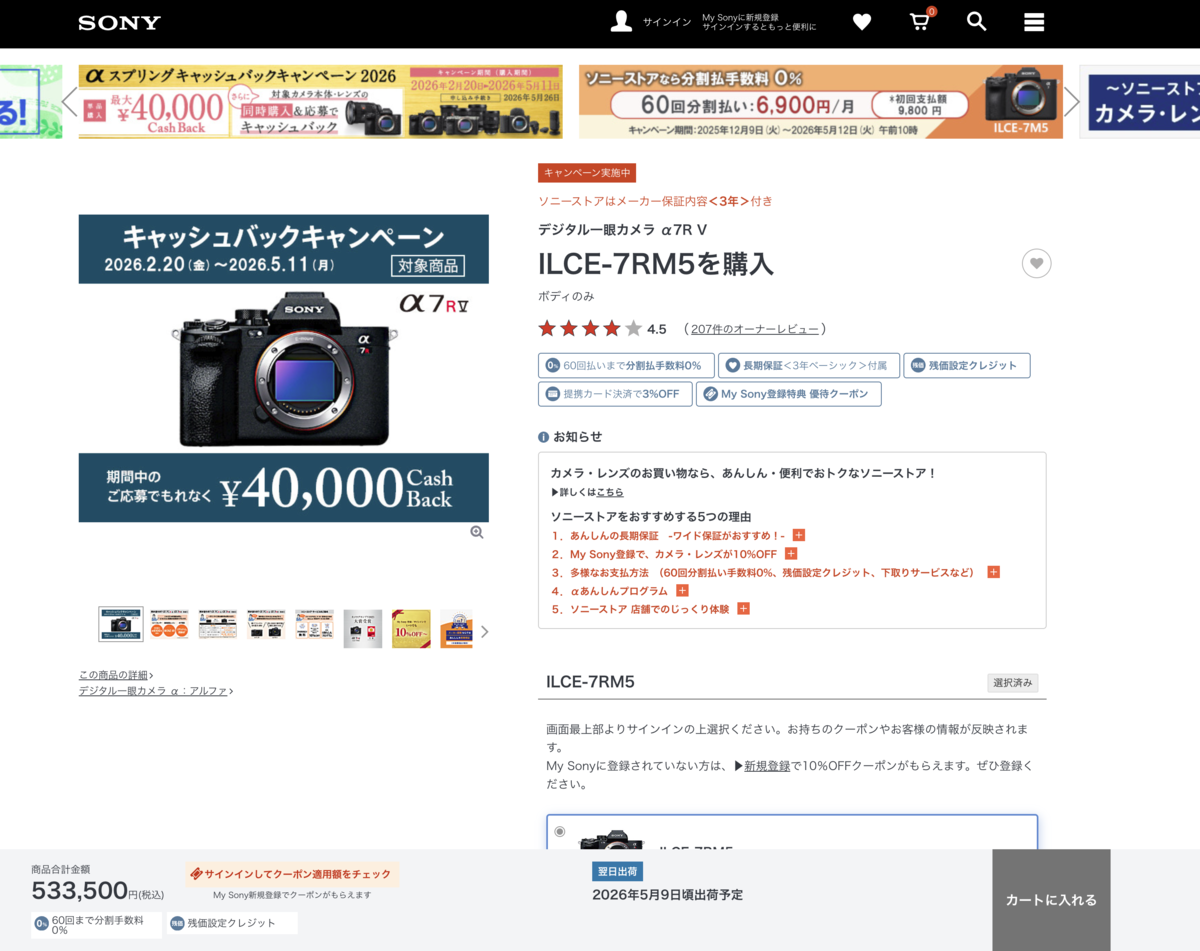Viewport: 1200px width, 951px height.
Task: Advance thumbnails with right chevron
Action: click(485, 632)
